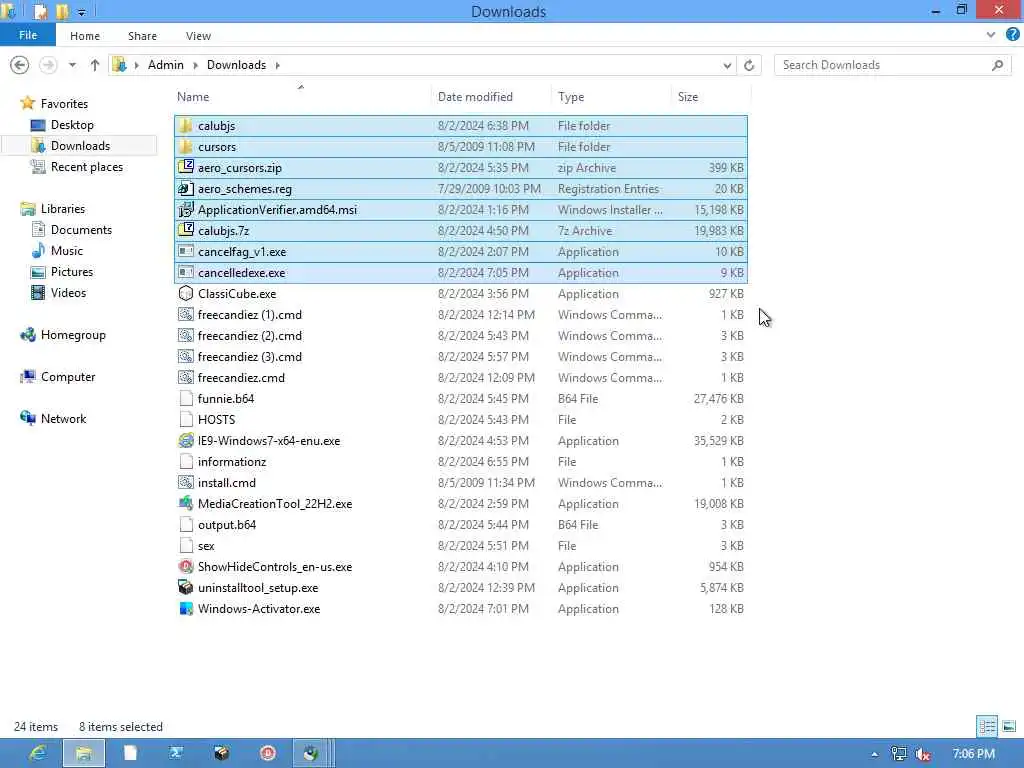Select the HOSTS file name
Screen dimensions: 1024x768
(216, 420)
